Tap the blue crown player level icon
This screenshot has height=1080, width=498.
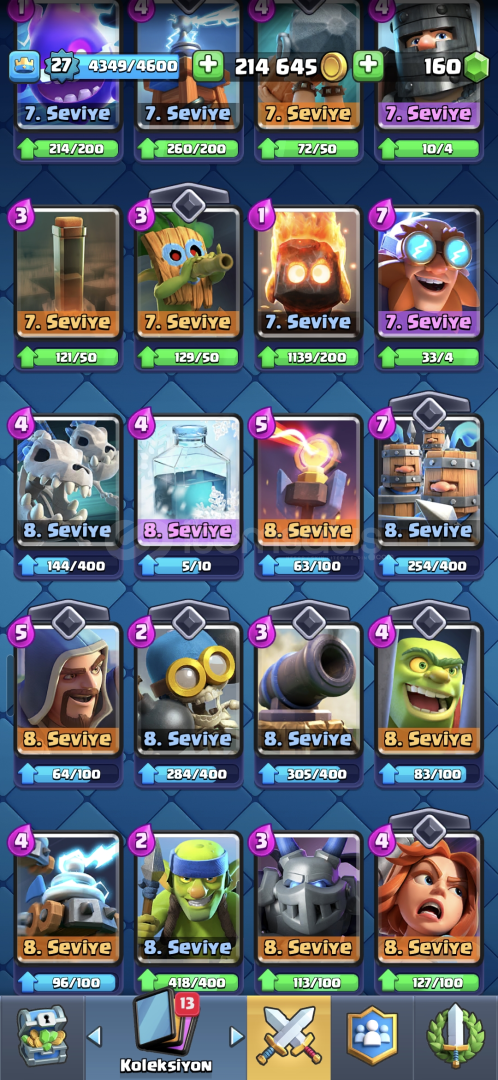(x=23, y=66)
